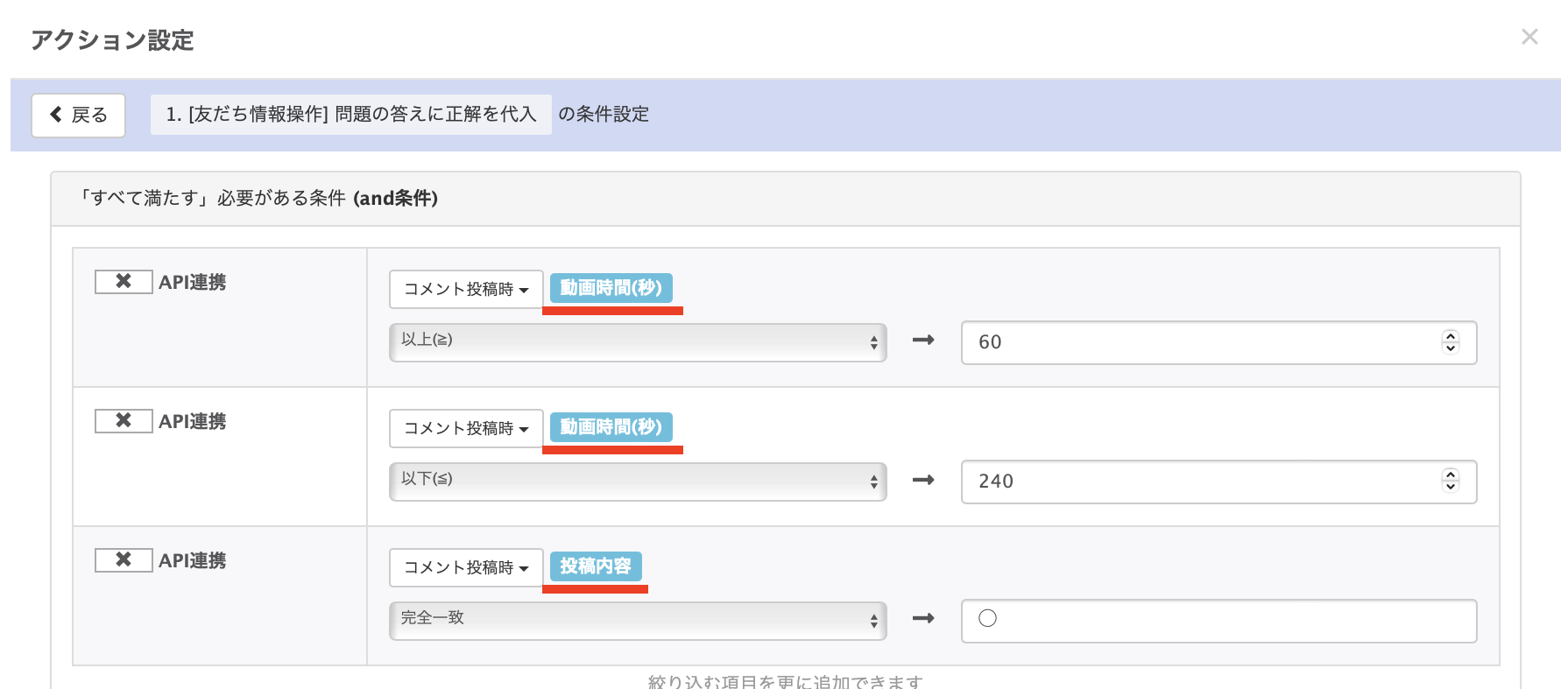Click the stepper on the 240 field
The height and width of the screenshot is (689, 1568).
1451,481
